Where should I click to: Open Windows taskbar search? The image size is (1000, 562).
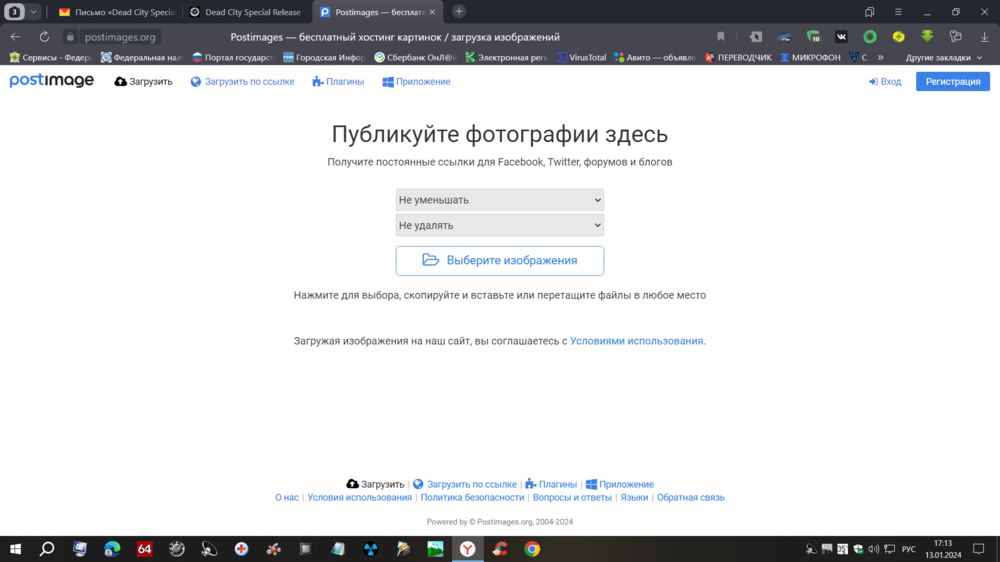point(47,549)
